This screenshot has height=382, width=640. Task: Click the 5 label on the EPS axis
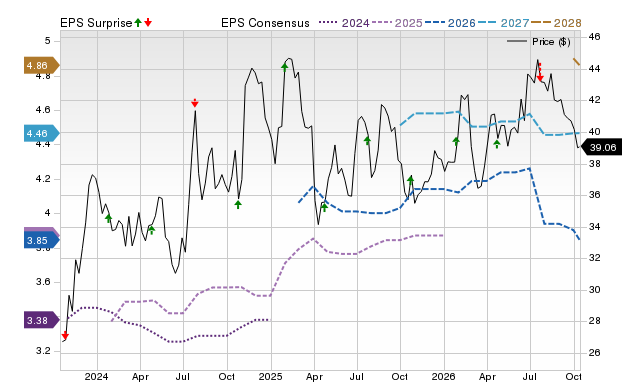[x=48, y=41]
